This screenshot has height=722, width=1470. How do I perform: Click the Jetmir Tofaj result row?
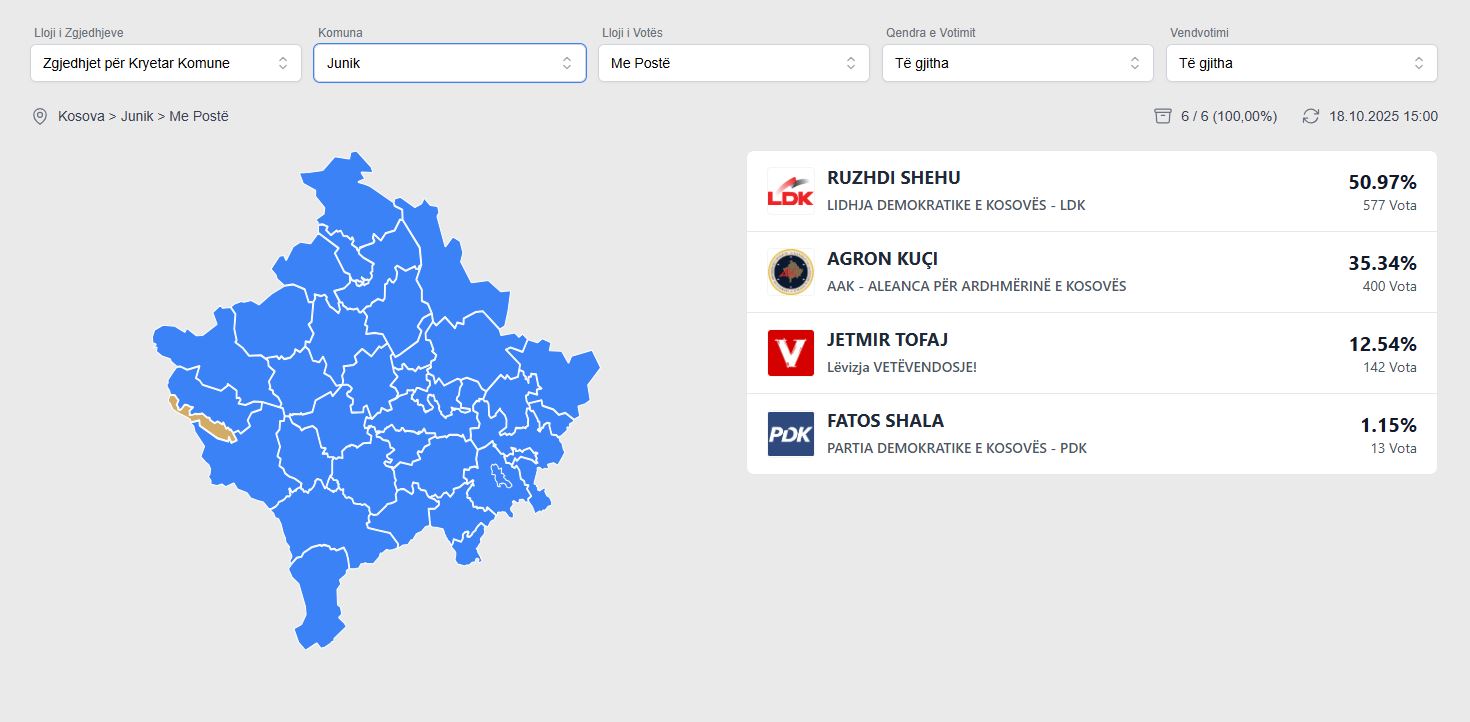pyautogui.click(x=1091, y=353)
